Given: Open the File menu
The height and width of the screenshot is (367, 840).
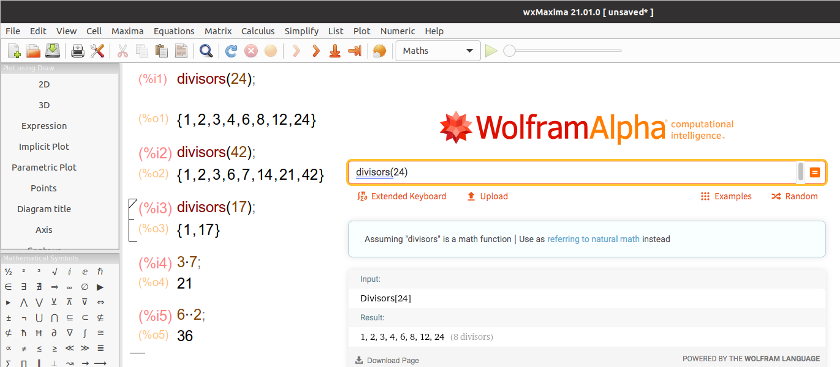Looking at the screenshot, I should pos(12,31).
